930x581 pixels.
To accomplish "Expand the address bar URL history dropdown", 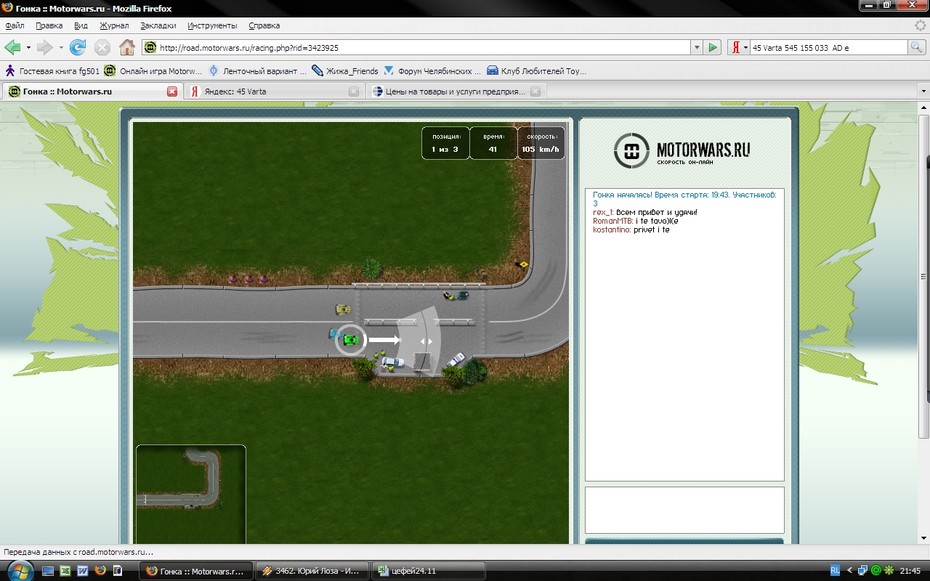I will (696, 47).
